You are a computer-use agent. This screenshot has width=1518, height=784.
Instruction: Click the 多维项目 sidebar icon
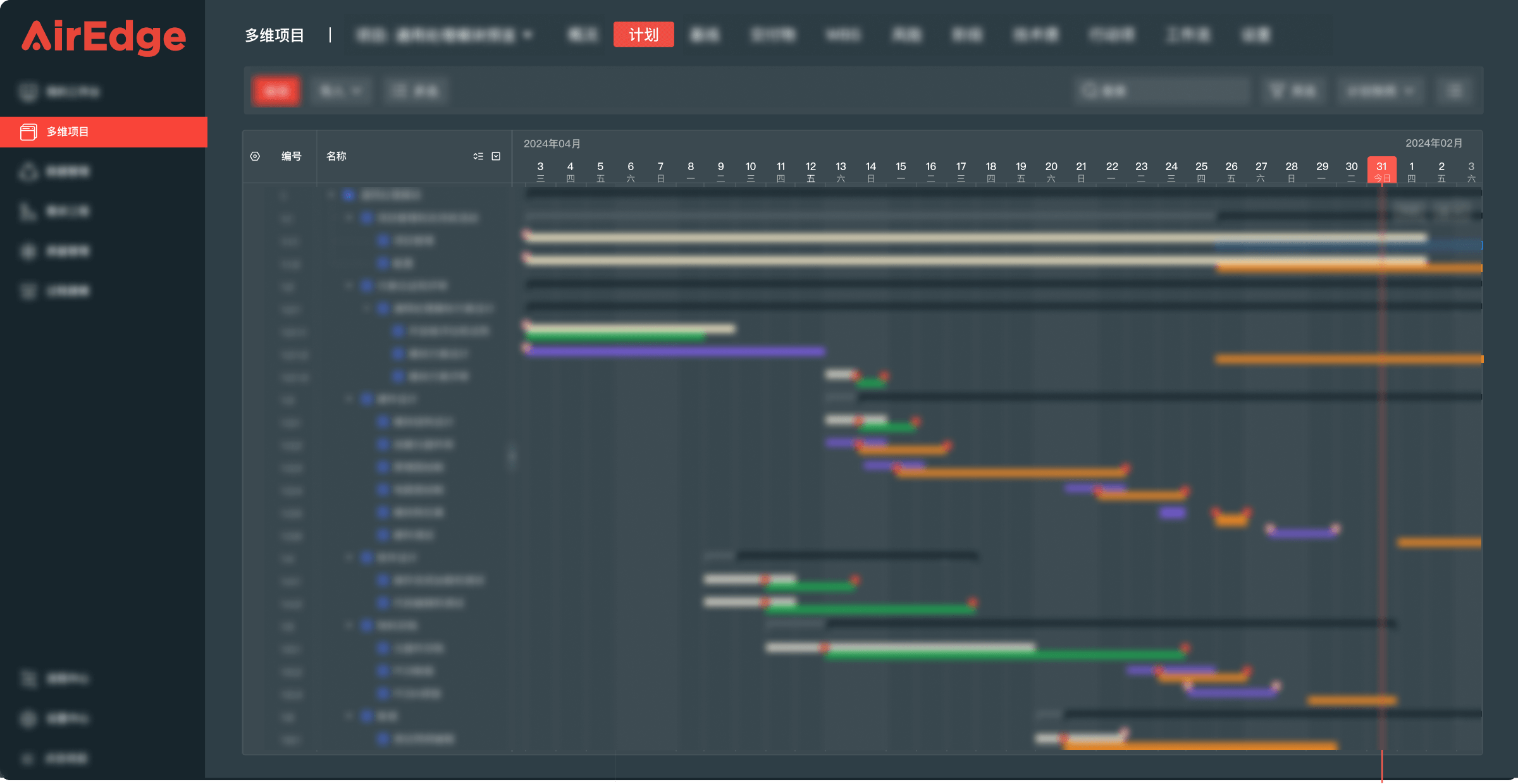pyautogui.click(x=28, y=132)
